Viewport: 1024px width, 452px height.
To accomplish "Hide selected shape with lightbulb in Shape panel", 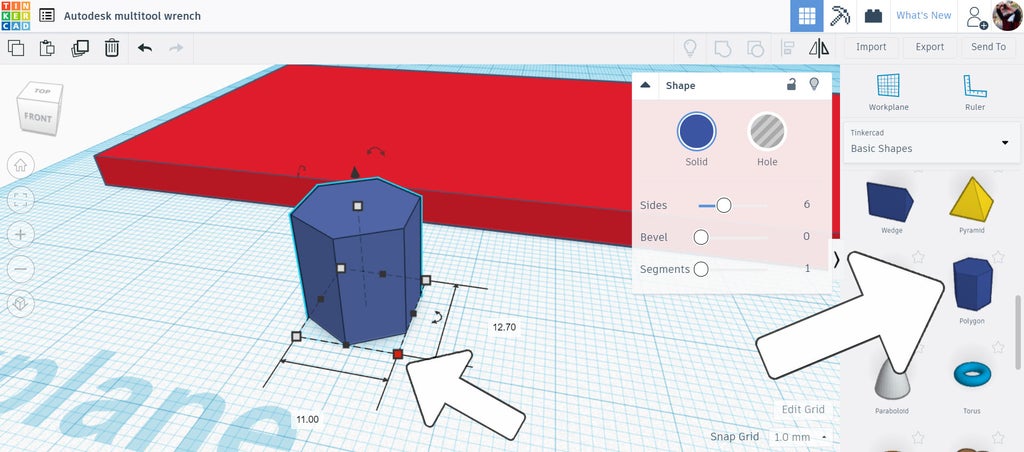I will click(x=814, y=84).
